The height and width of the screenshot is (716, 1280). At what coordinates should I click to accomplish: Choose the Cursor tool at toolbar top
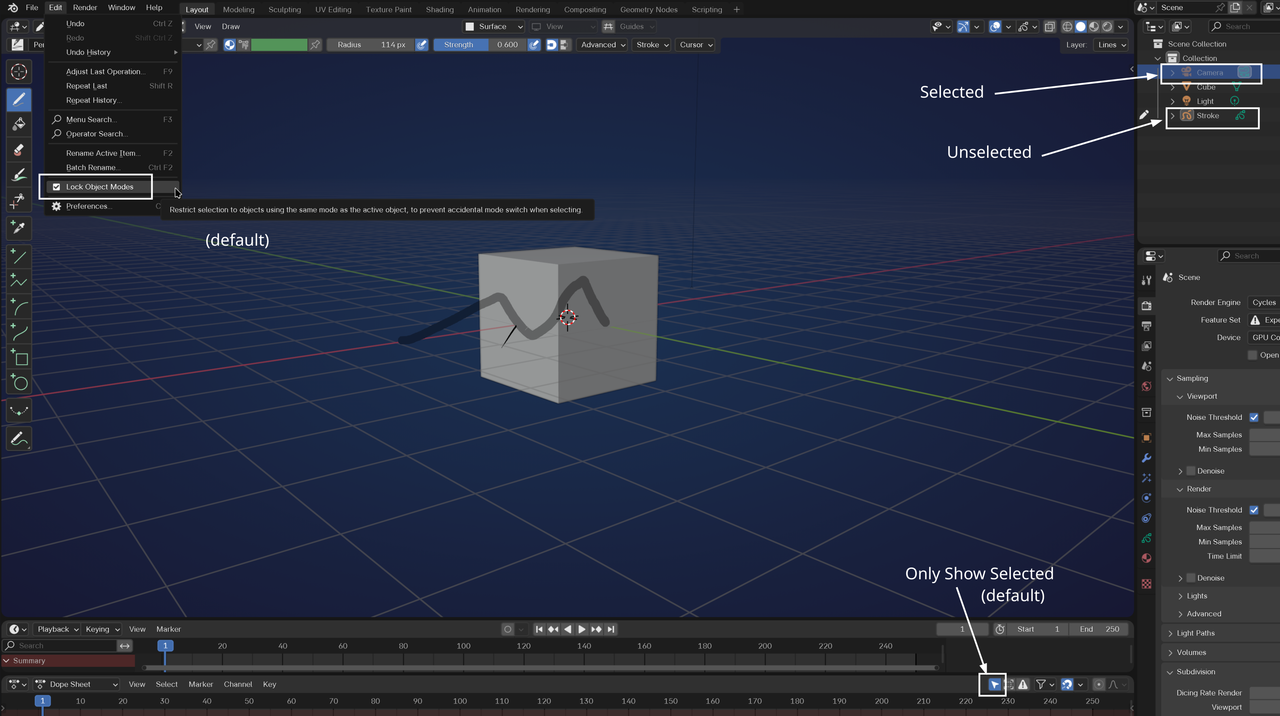18,71
